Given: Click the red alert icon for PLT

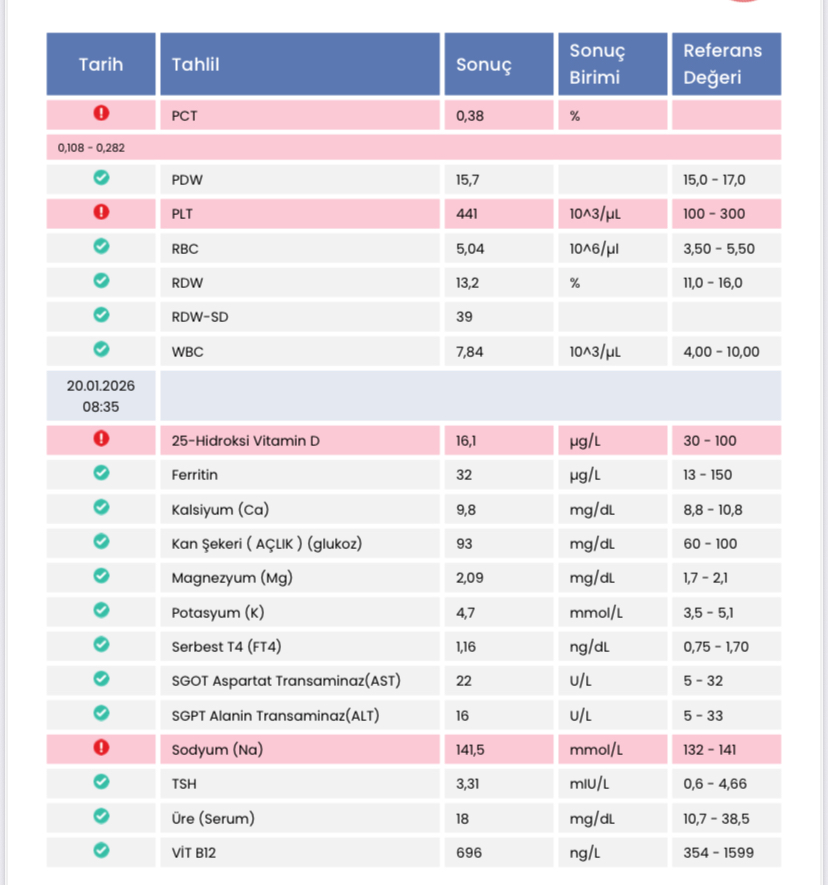Looking at the screenshot, I should (101, 212).
